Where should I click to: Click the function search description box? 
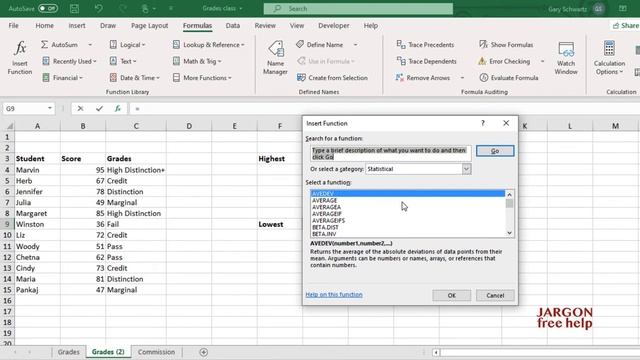click(x=391, y=153)
